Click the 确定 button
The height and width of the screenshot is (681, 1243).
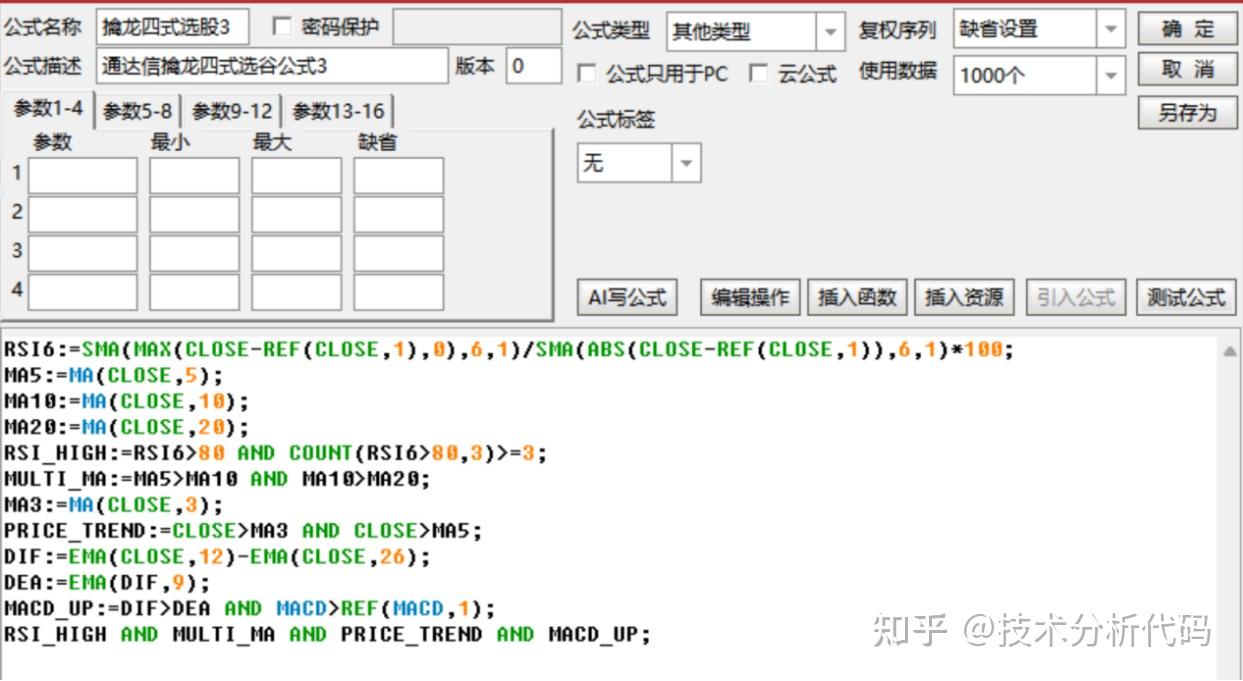[1187, 29]
